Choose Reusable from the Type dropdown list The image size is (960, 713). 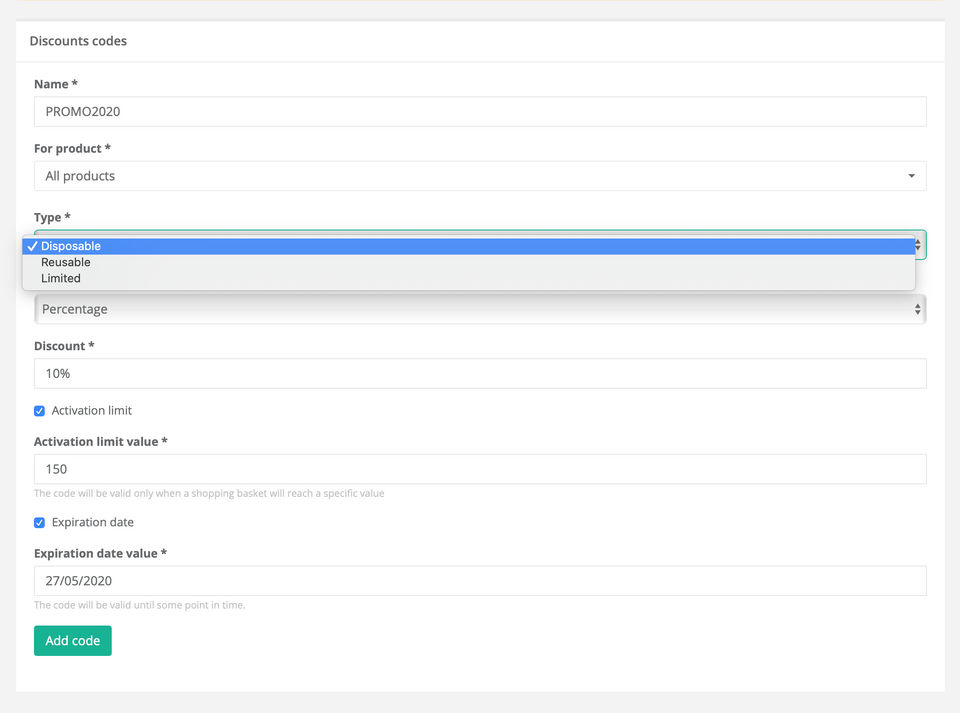click(x=66, y=262)
